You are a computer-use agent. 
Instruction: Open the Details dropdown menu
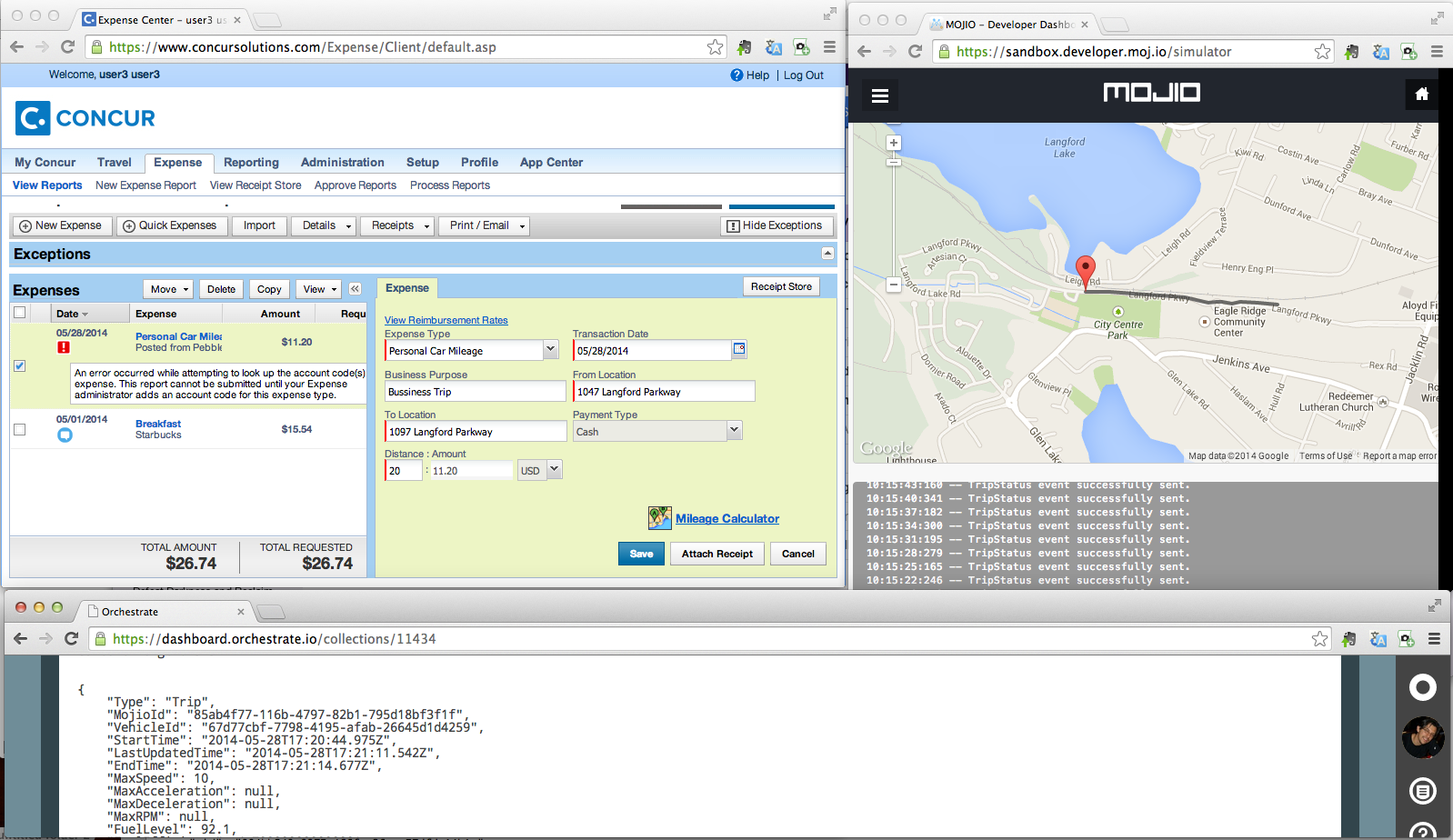(323, 225)
